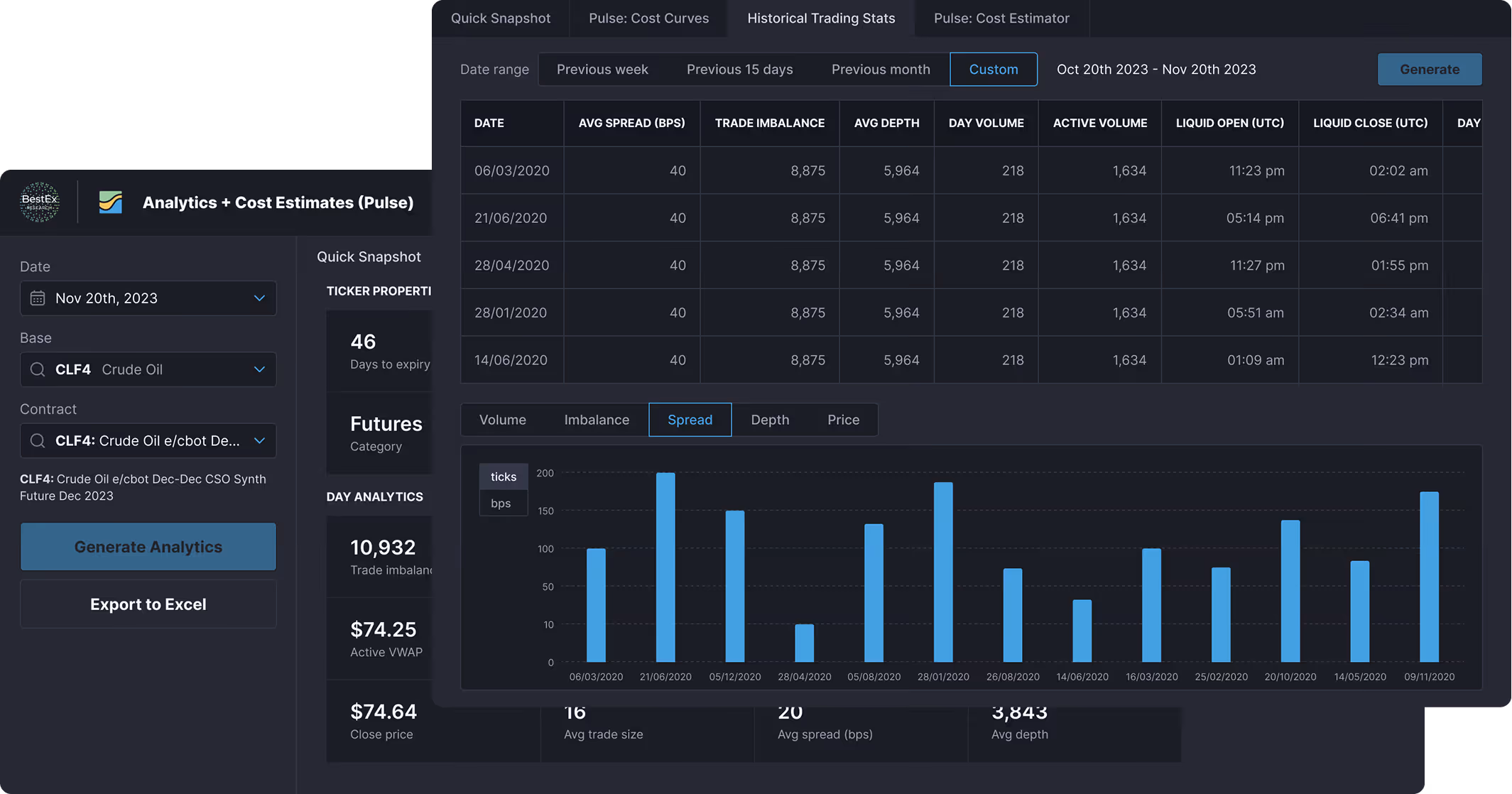Click the calendar icon in Date field
The height and width of the screenshot is (794, 1512).
point(38,298)
